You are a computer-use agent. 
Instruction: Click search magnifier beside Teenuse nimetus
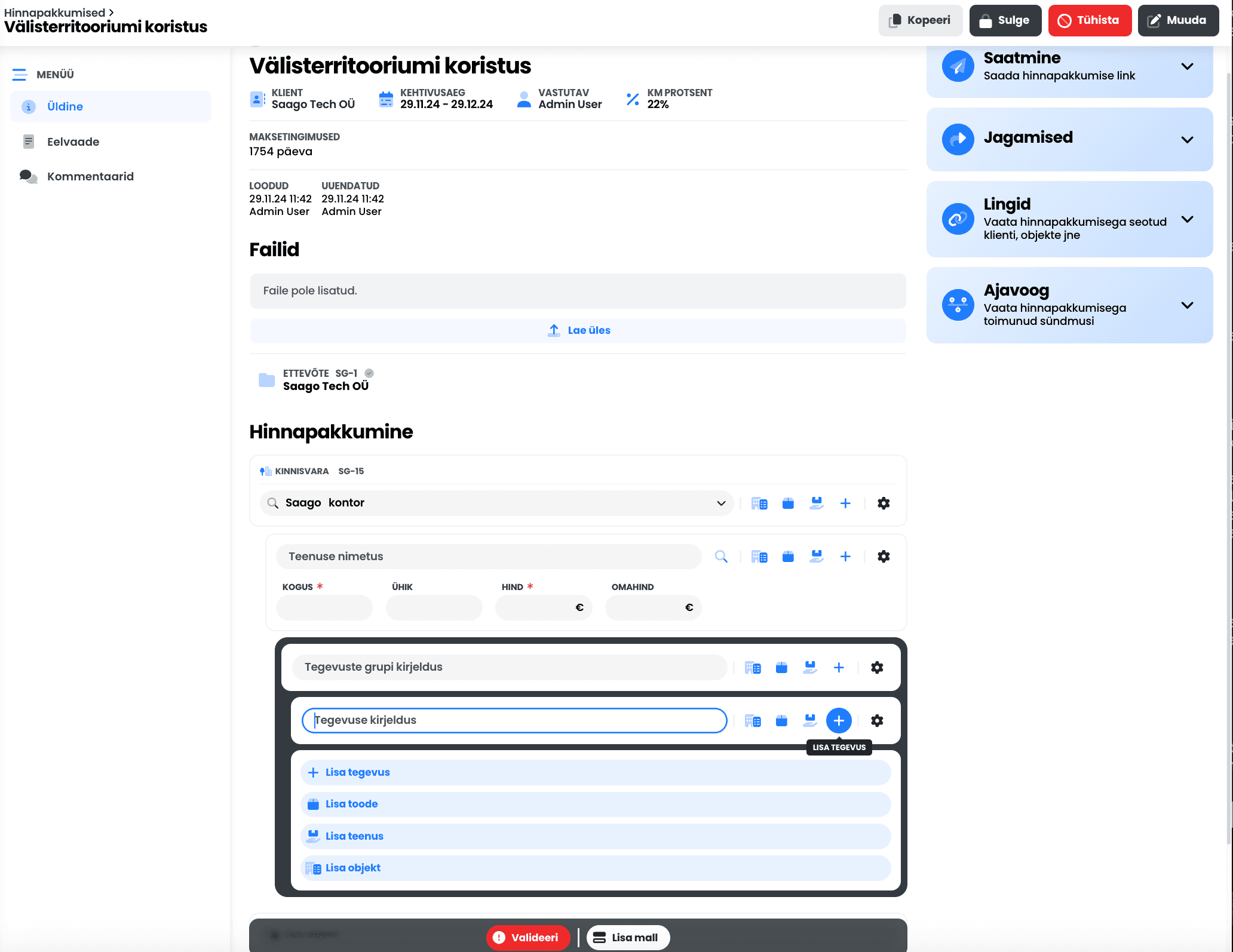click(x=721, y=557)
